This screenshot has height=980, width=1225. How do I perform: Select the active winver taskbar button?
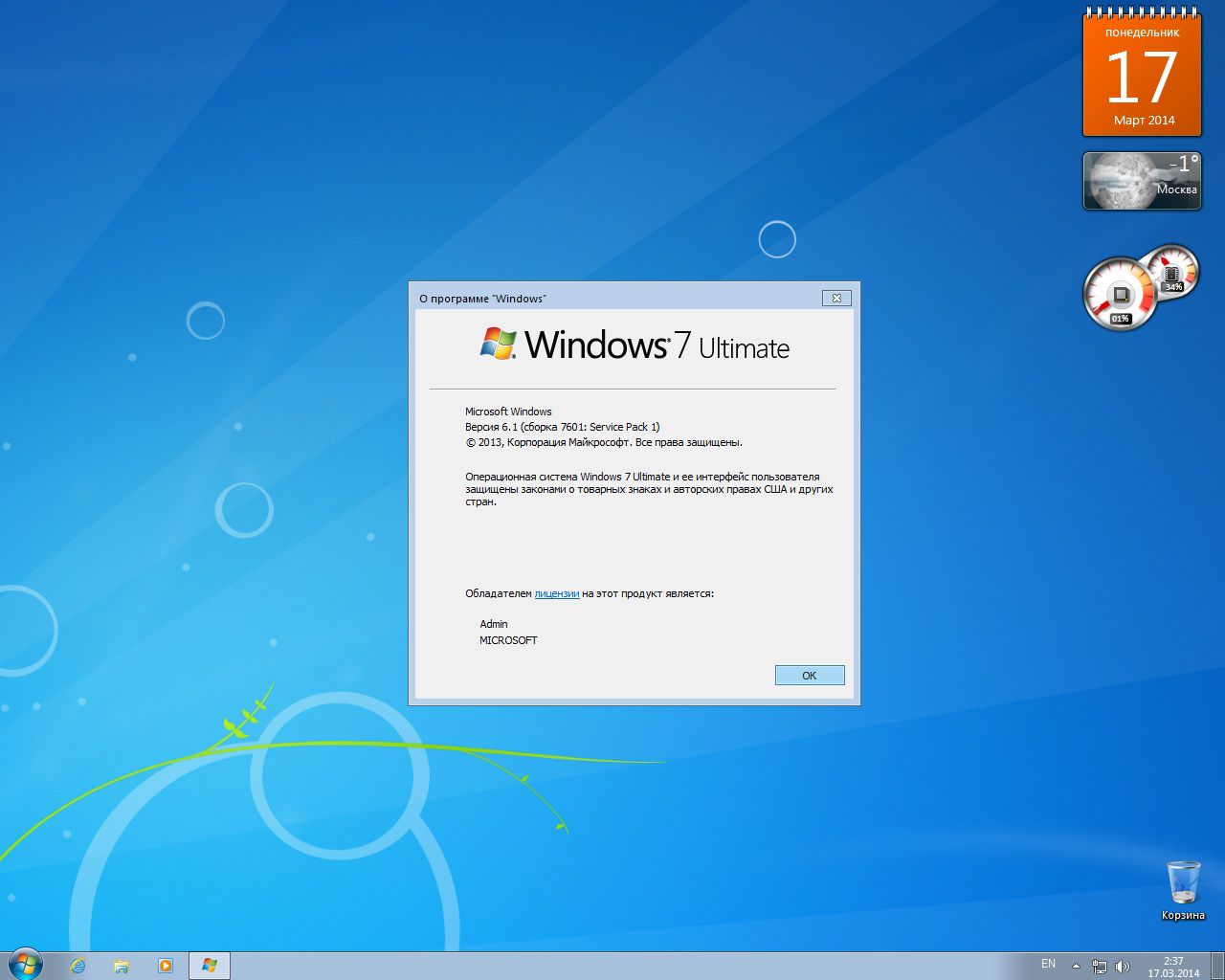point(210,966)
